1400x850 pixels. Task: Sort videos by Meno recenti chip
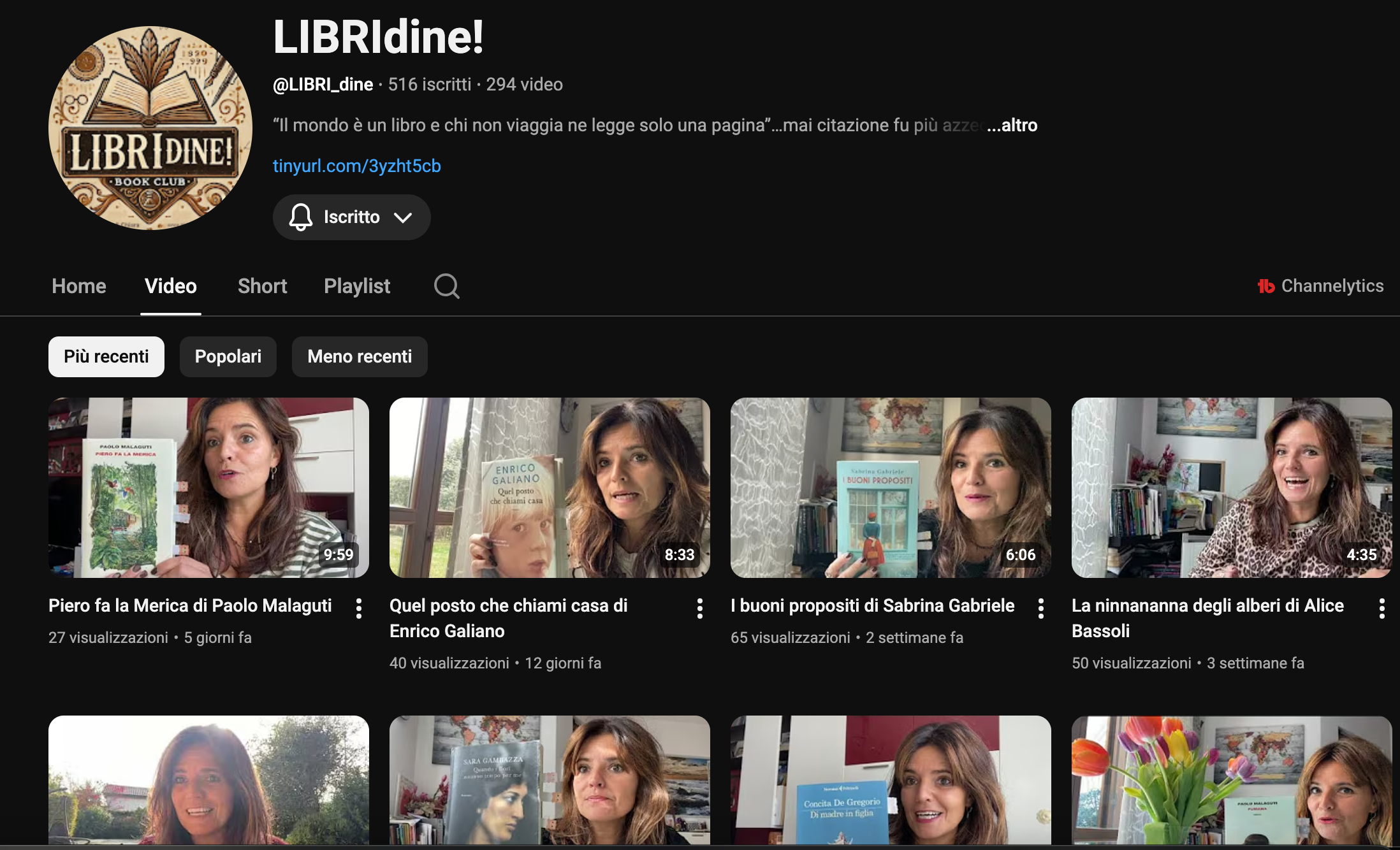pyautogui.click(x=360, y=357)
